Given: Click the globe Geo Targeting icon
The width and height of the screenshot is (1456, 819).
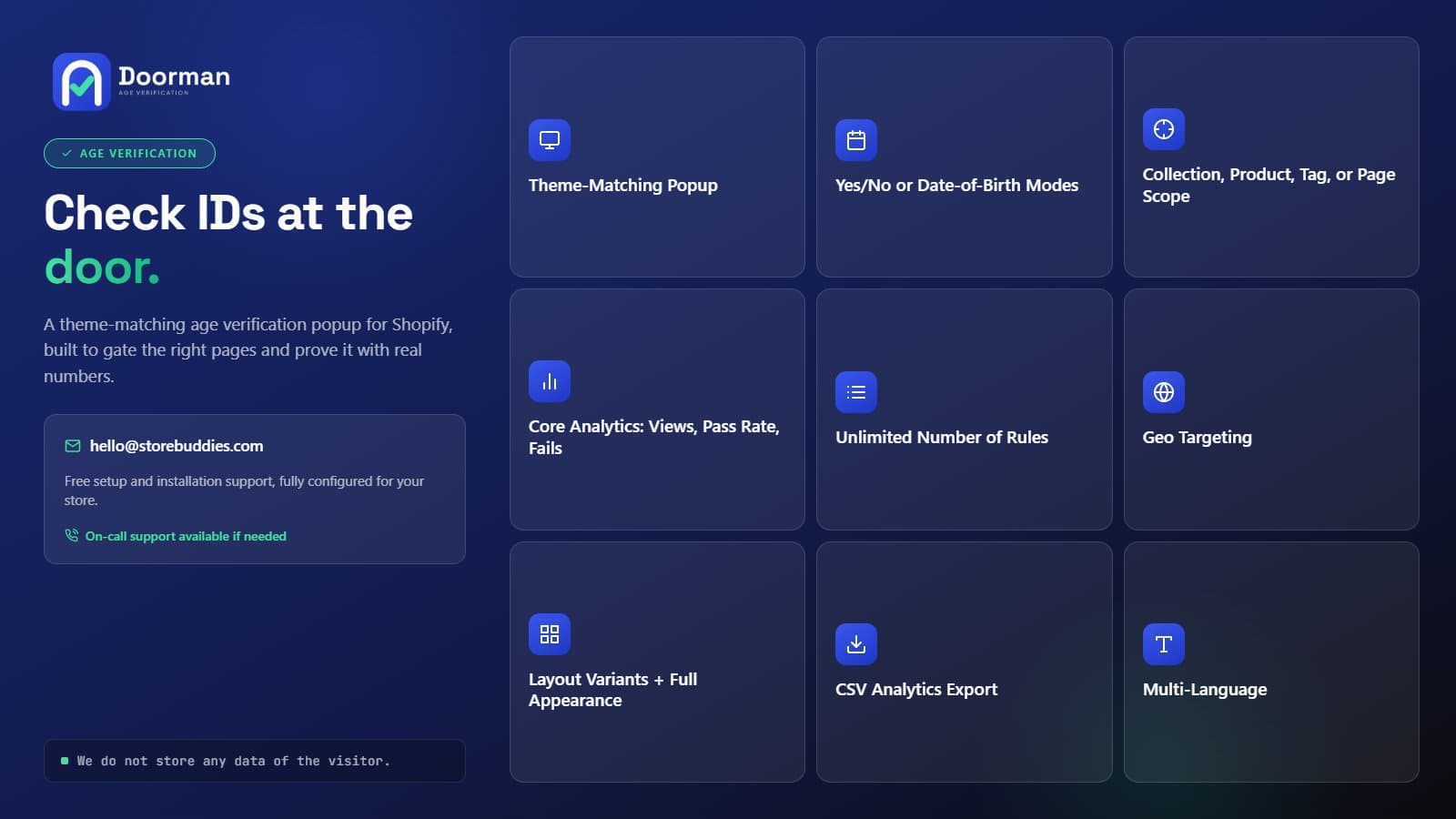Looking at the screenshot, I should tap(1164, 392).
